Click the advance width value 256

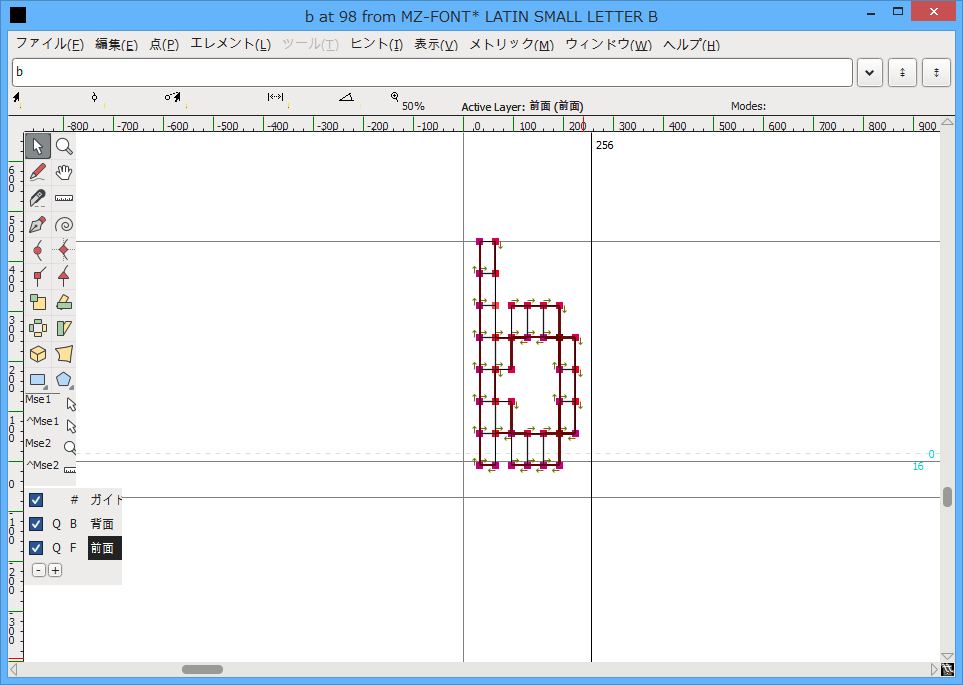click(604, 145)
